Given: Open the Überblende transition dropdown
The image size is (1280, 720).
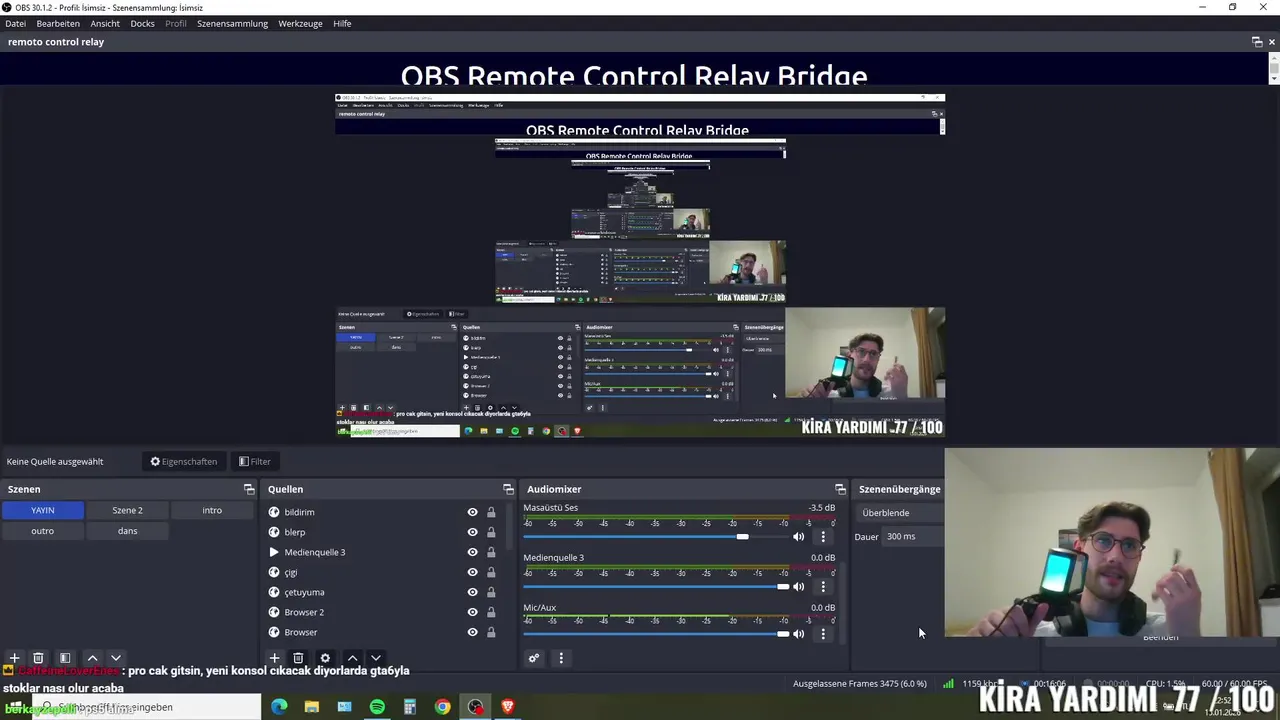Looking at the screenshot, I should (899, 512).
